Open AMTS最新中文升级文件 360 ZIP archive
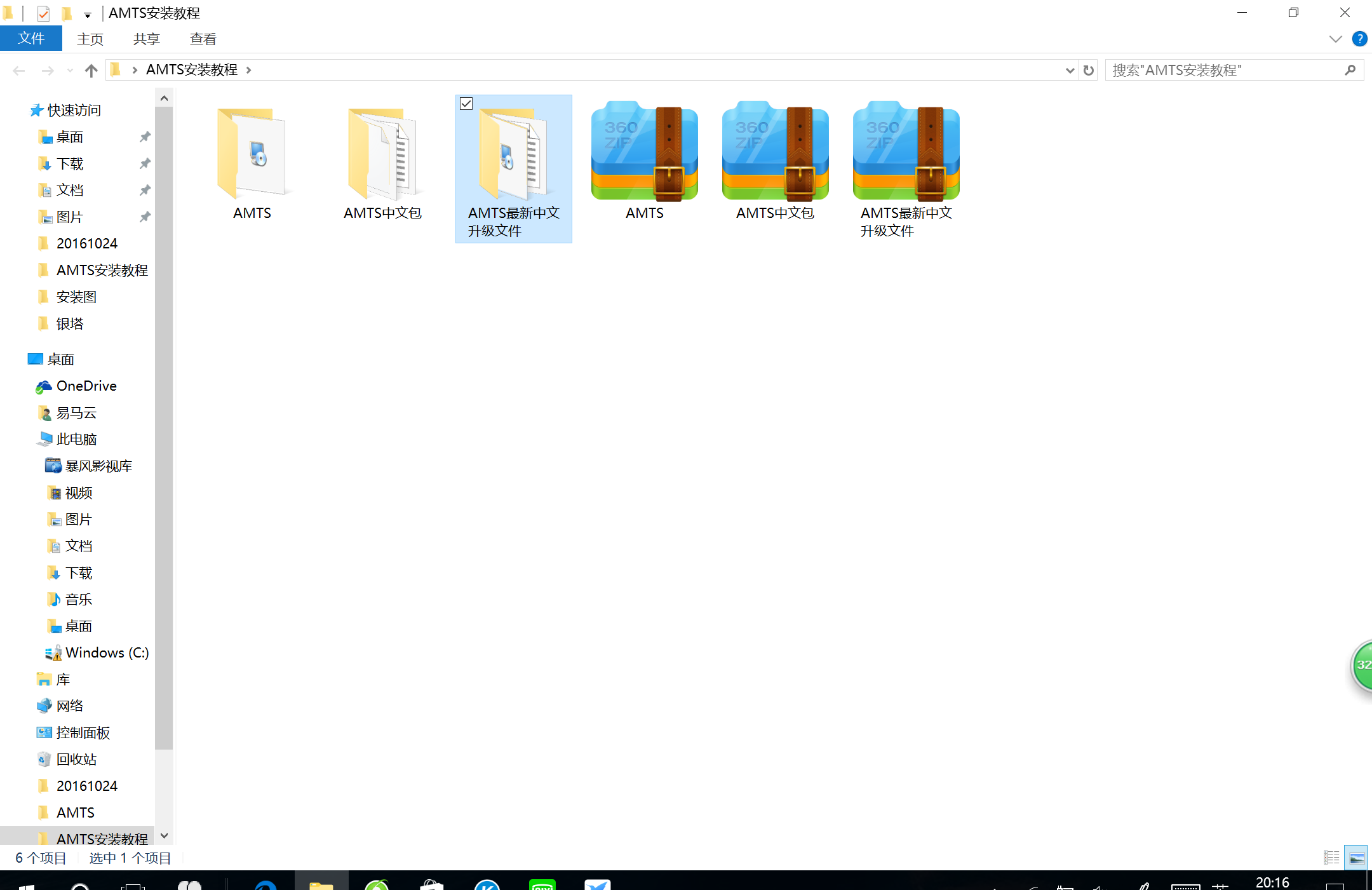Viewport: 1372px width, 890px height. point(906,151)
